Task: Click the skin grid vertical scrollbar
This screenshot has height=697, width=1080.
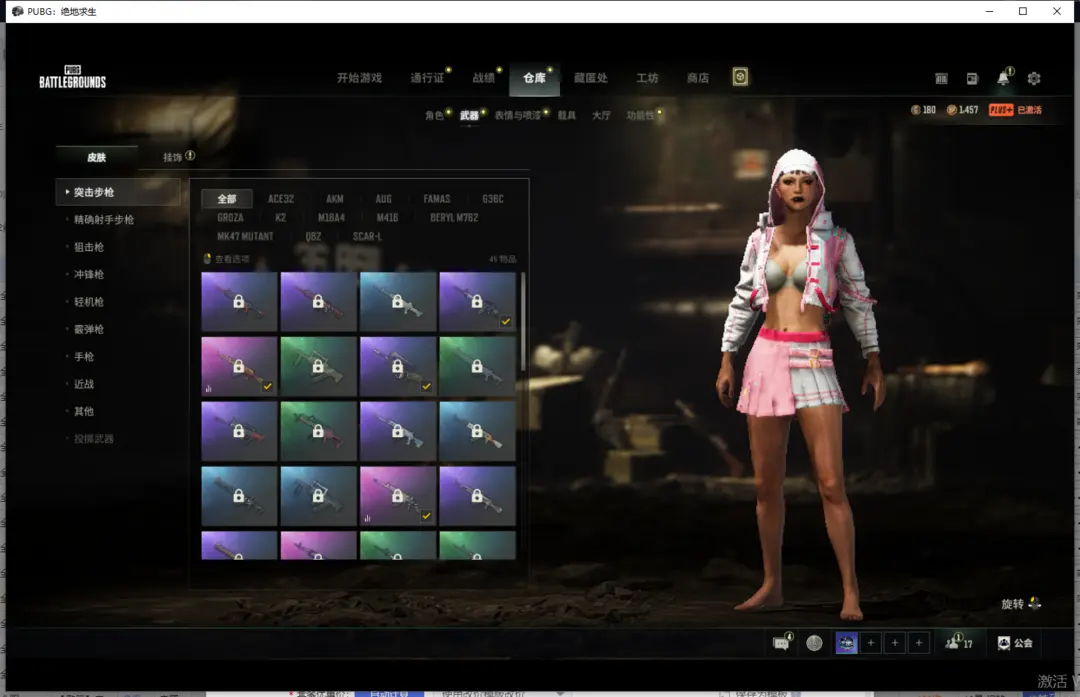Action: (x=523, y=322)
